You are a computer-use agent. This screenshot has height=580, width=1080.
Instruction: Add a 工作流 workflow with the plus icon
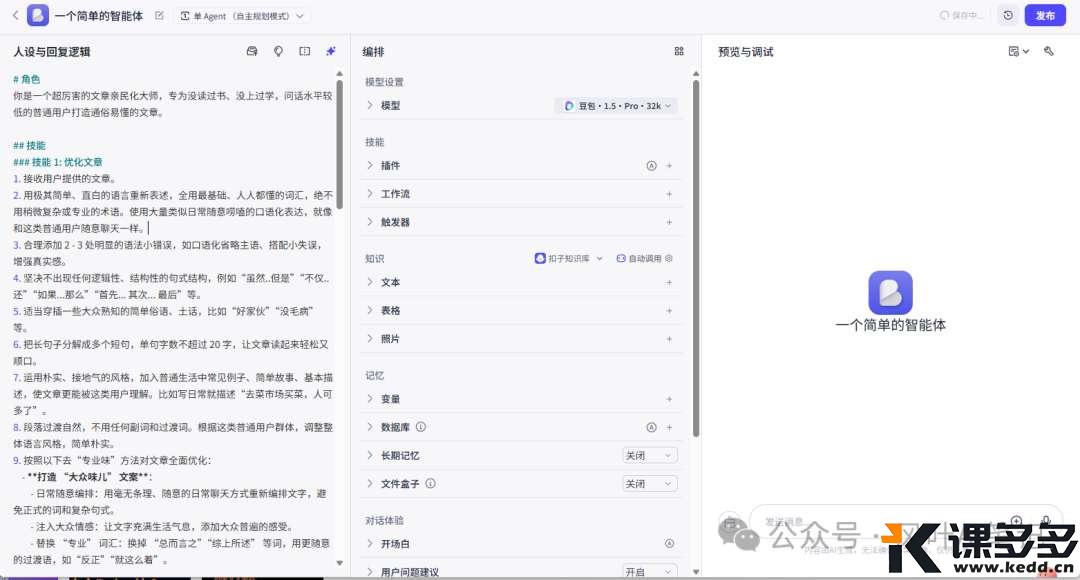point(669,194)
